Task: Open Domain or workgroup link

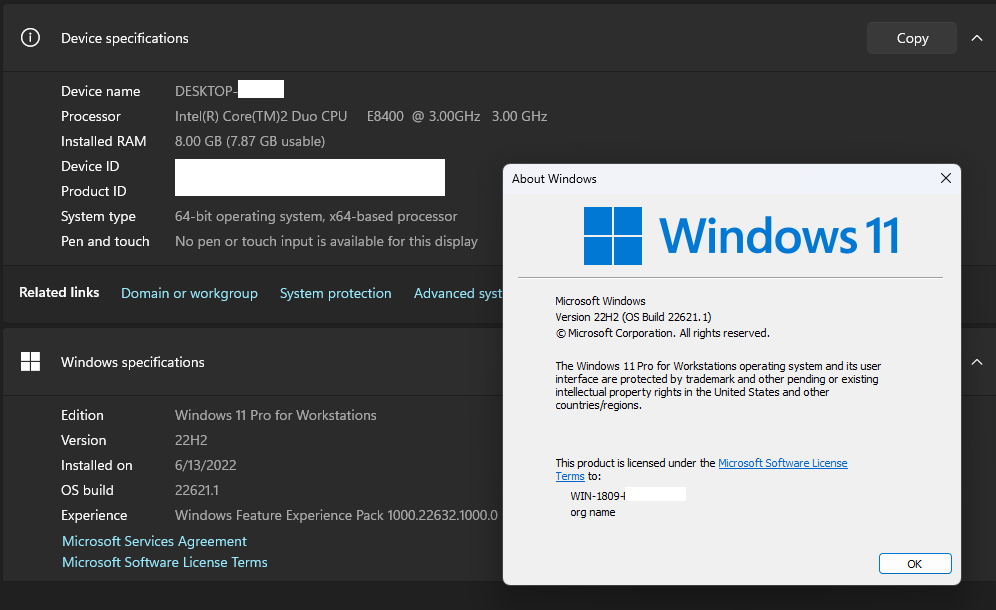Action: [x=189, y=293]
